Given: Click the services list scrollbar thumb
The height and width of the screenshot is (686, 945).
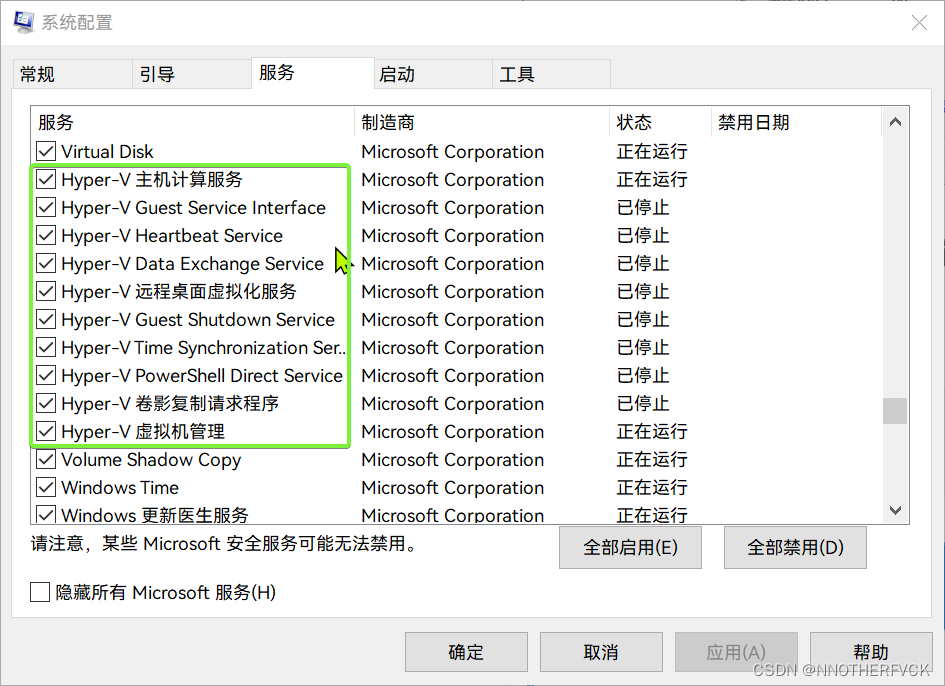Looking at the screenshot, I should pyautogui.click(x=896, y=411).
